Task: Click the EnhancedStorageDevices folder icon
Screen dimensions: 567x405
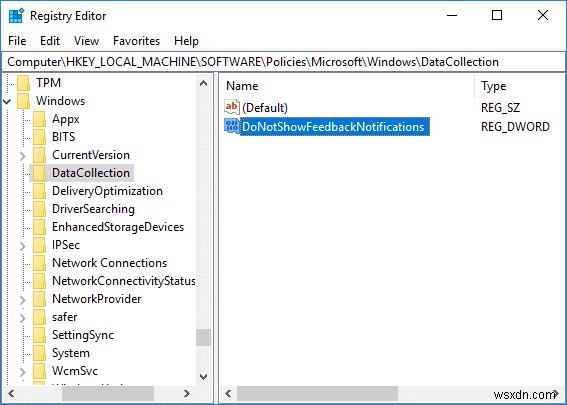Action: [39, 227]
